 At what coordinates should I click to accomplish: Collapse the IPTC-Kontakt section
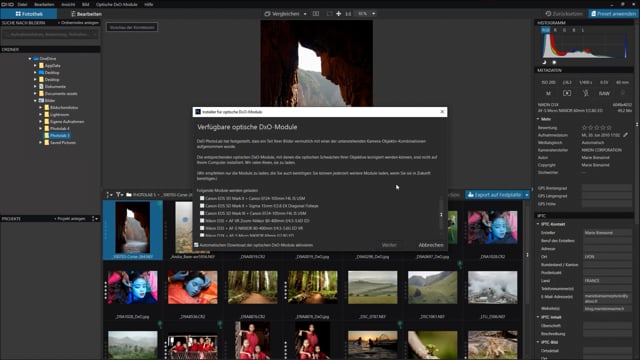538,224
